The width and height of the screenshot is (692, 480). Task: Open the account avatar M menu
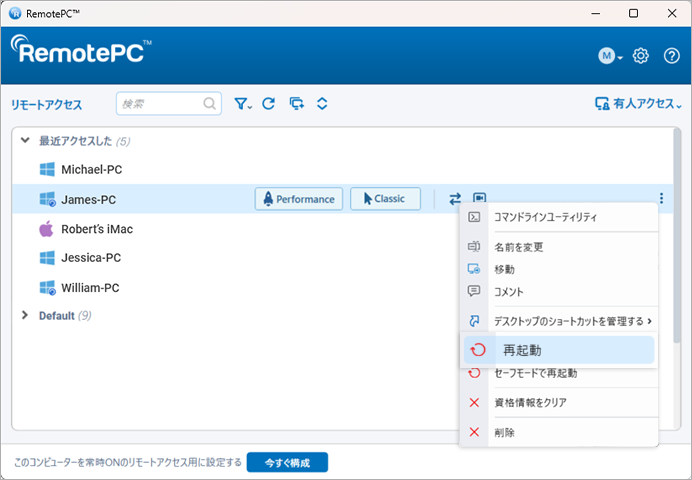[610, 56]
